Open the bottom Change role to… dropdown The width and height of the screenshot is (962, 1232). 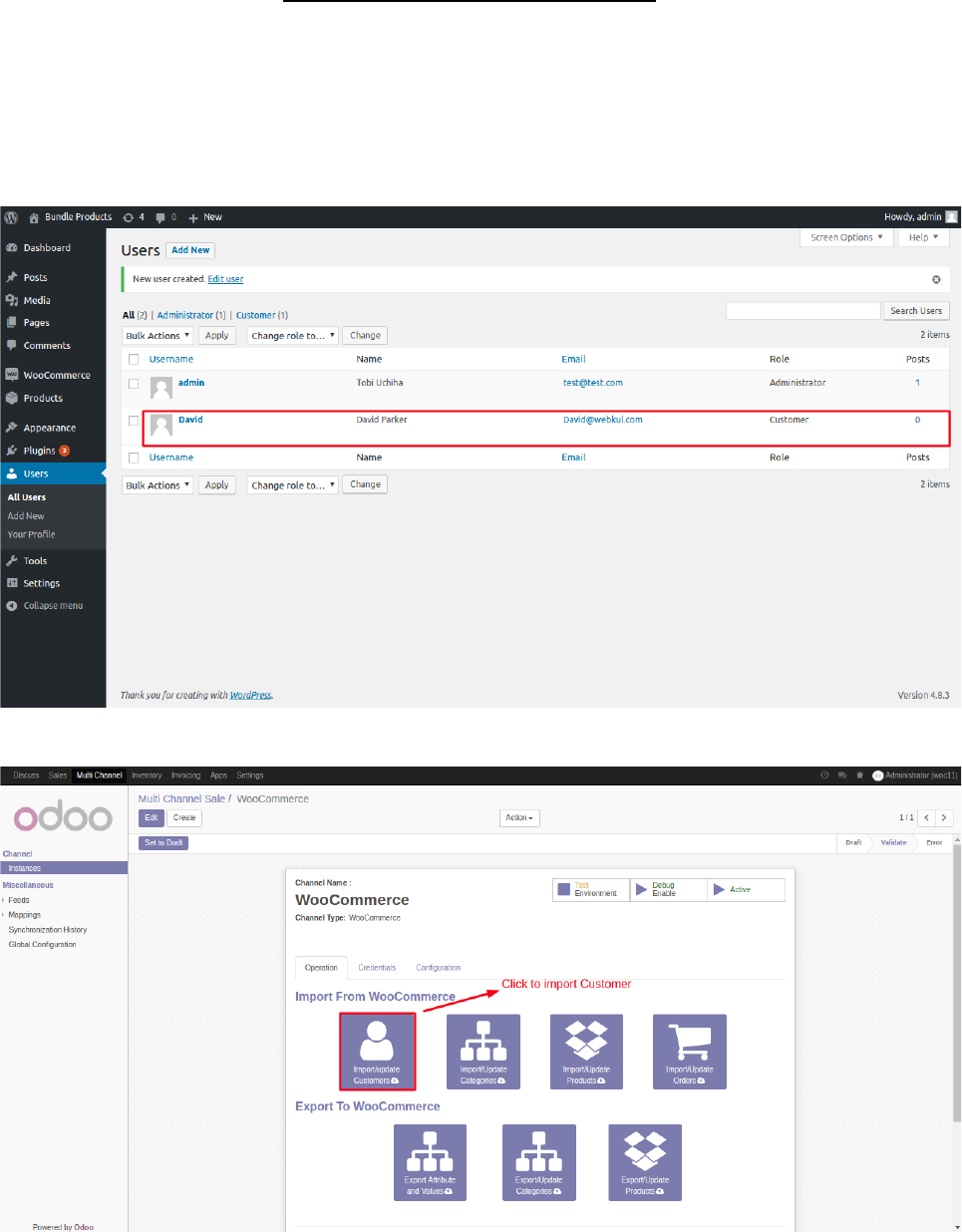293,485
